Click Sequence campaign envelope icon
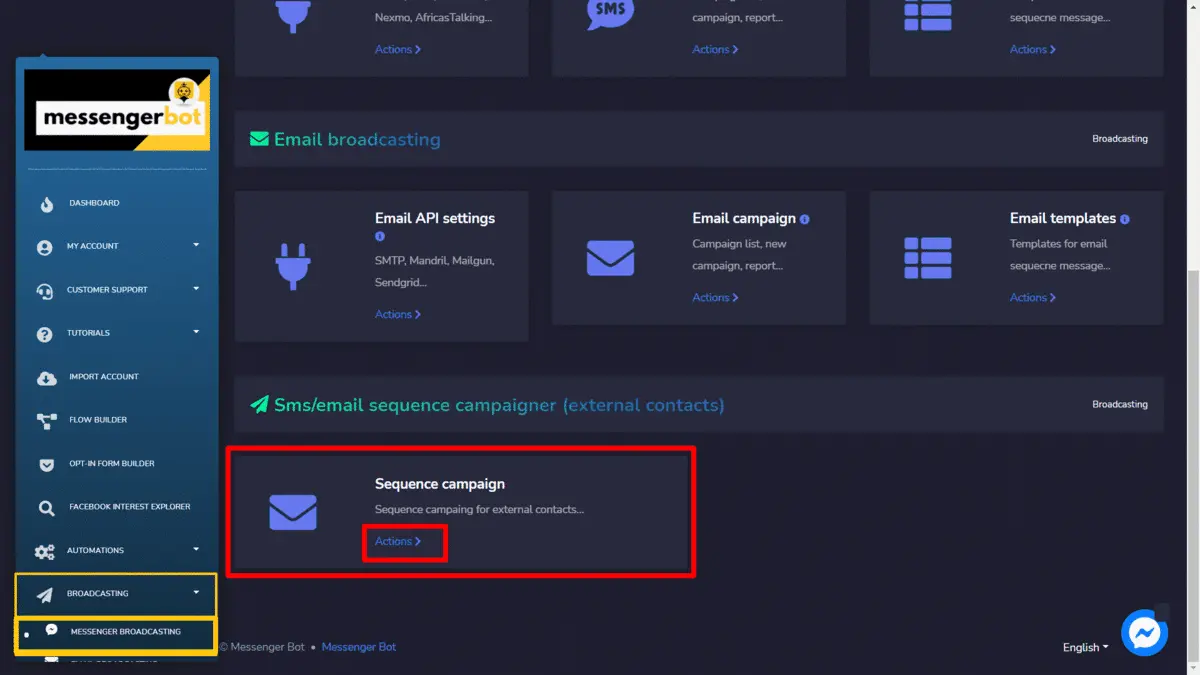The height and width of the screenshot is (675, 1200). click(293, 513)
